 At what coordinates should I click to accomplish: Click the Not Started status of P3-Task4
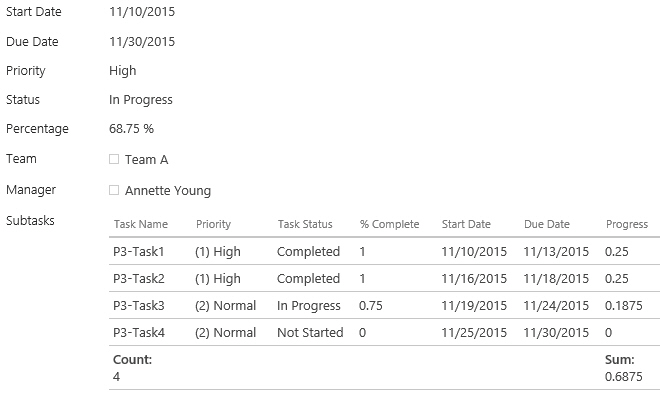click(310, 332)
